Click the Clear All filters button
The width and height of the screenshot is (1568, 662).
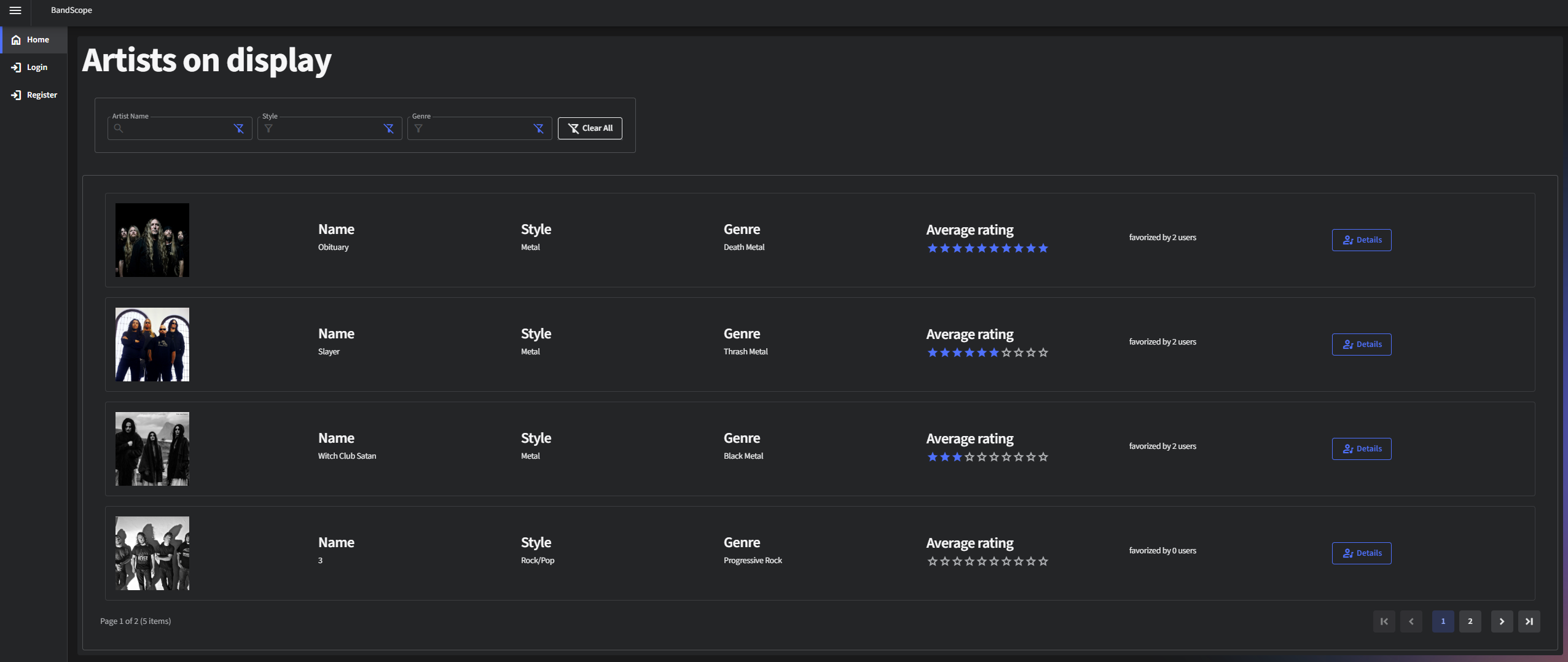(x=589, y=128)
